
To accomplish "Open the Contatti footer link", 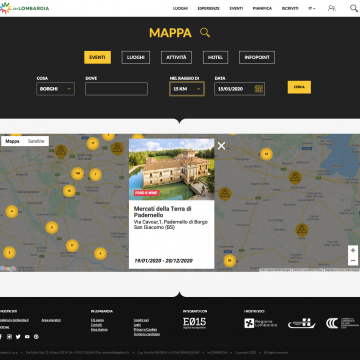I will 96,325.
